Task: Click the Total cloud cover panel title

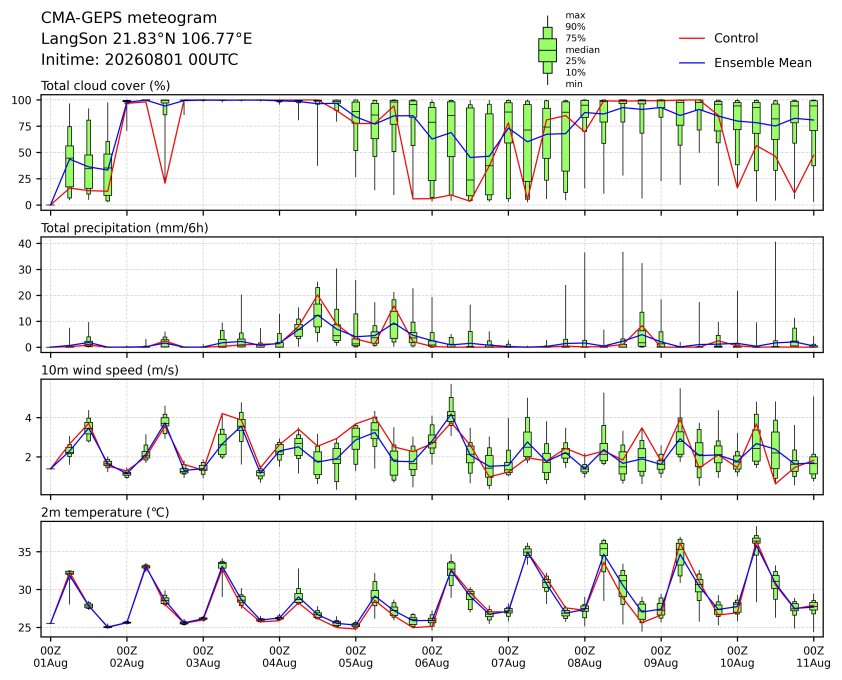Action: coord(106,86)
